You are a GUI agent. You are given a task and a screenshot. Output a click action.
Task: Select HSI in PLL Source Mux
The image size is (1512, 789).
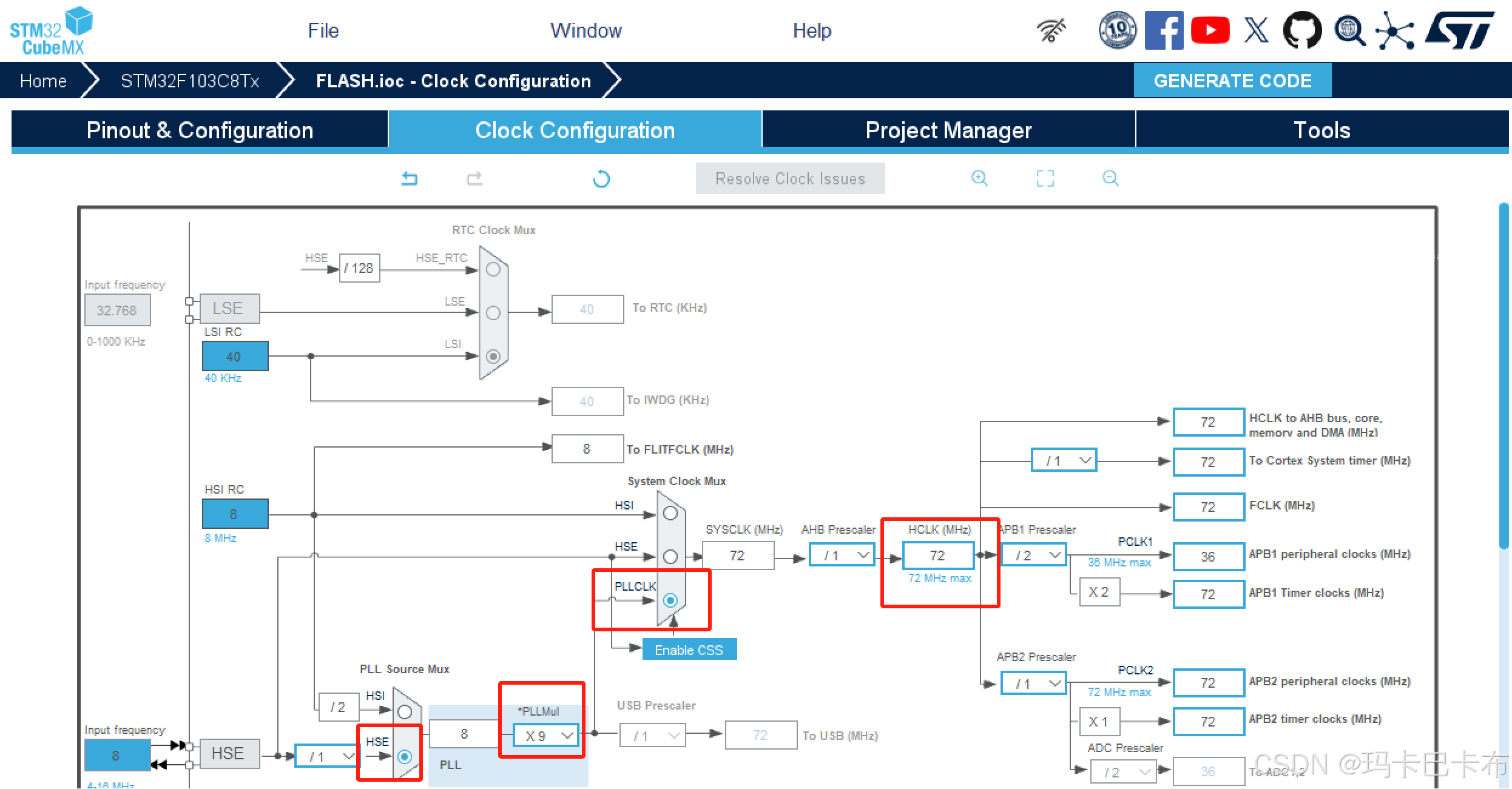(405, 711)
